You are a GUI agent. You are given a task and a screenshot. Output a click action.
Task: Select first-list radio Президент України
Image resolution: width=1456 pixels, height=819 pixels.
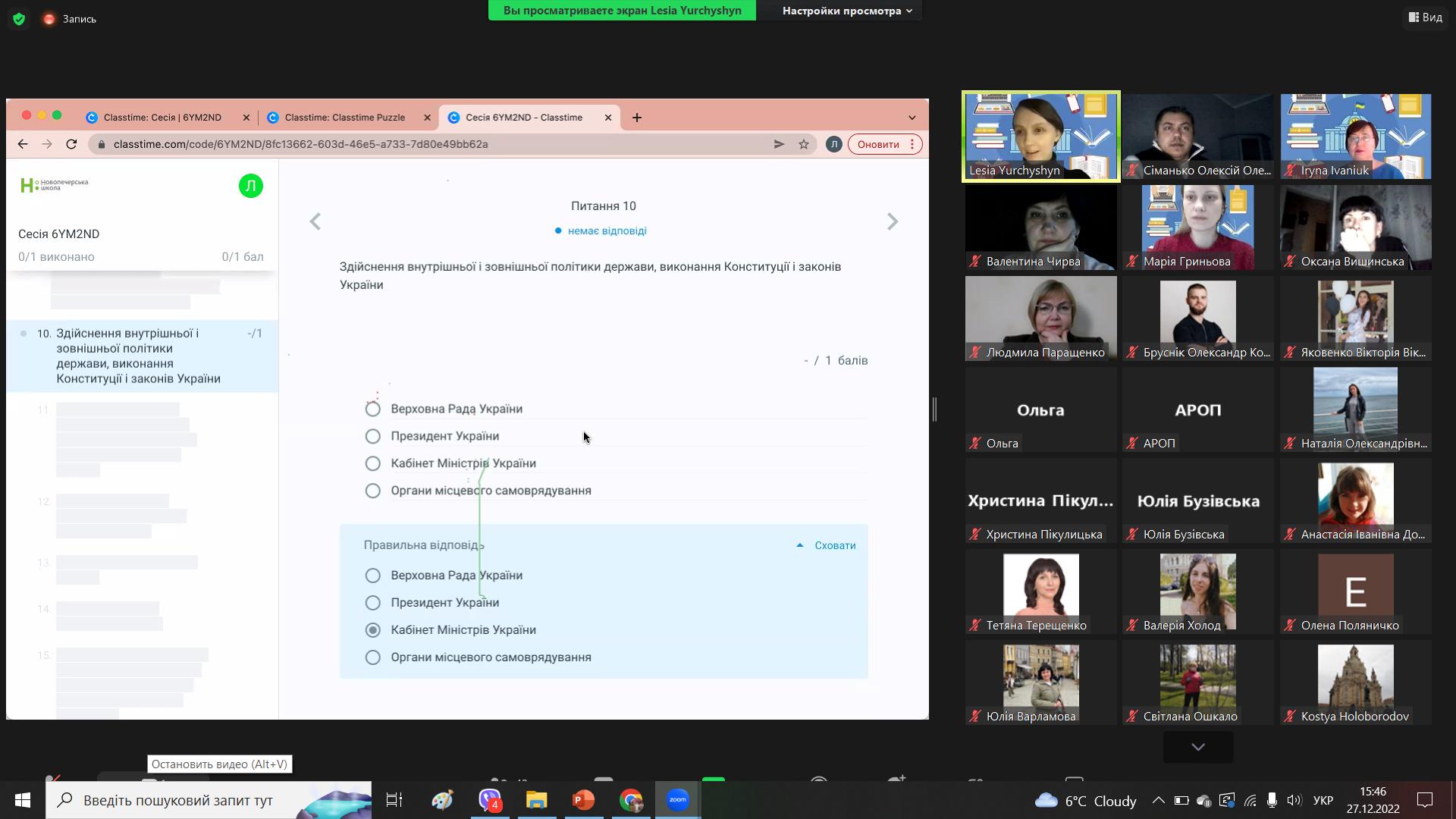pos(372,436)
